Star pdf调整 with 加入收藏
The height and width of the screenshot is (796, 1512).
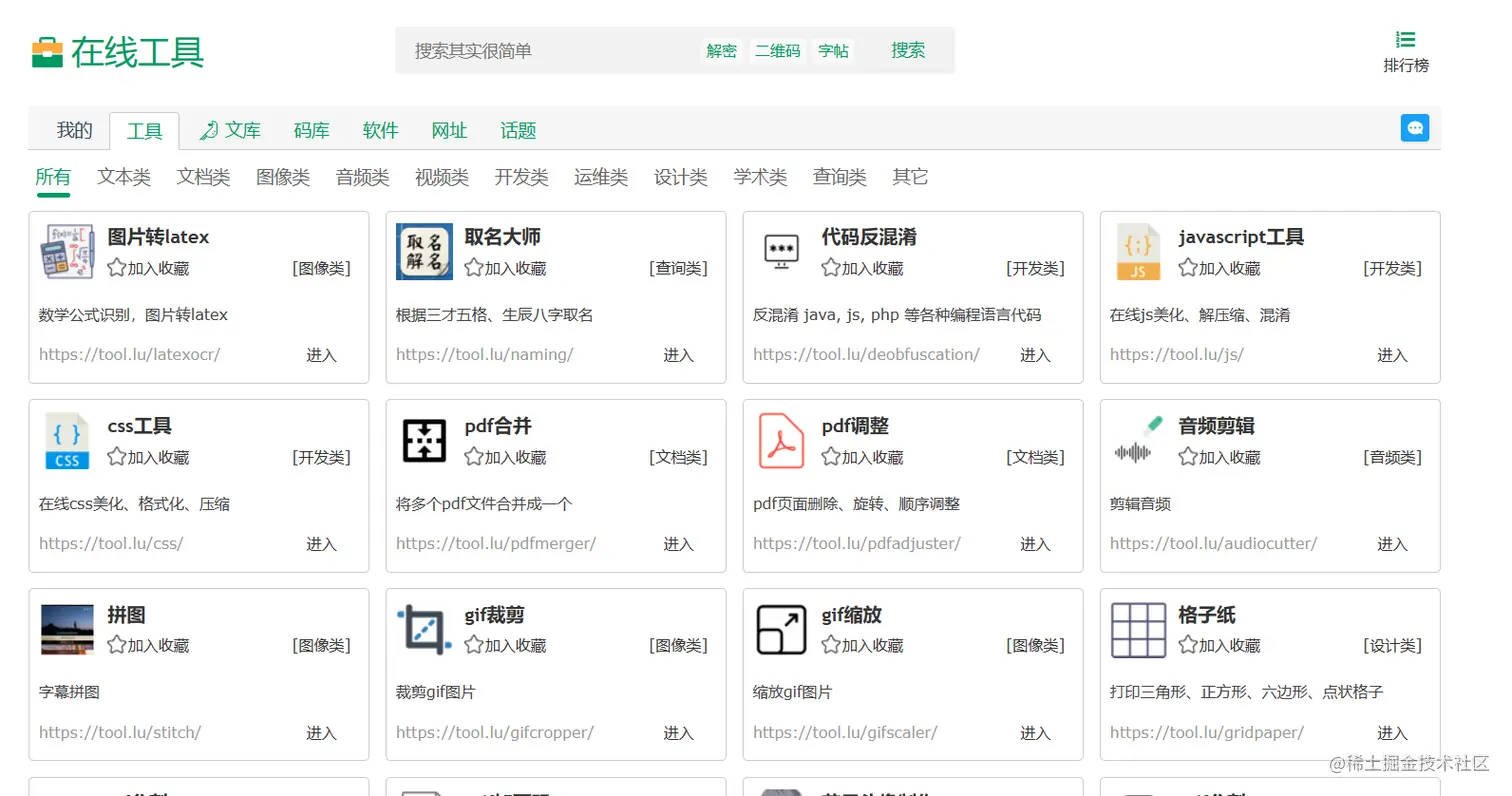click(x=862, y=457)
